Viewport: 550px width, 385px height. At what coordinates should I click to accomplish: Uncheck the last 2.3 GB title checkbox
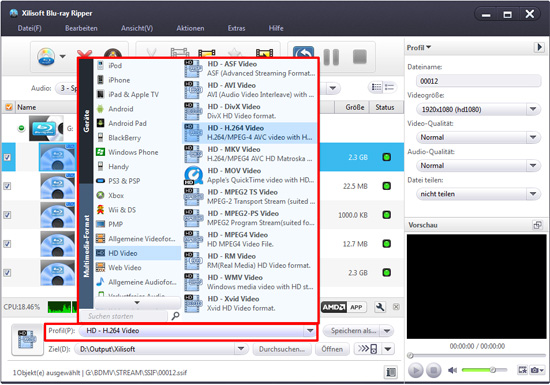[x=7, y=272]
